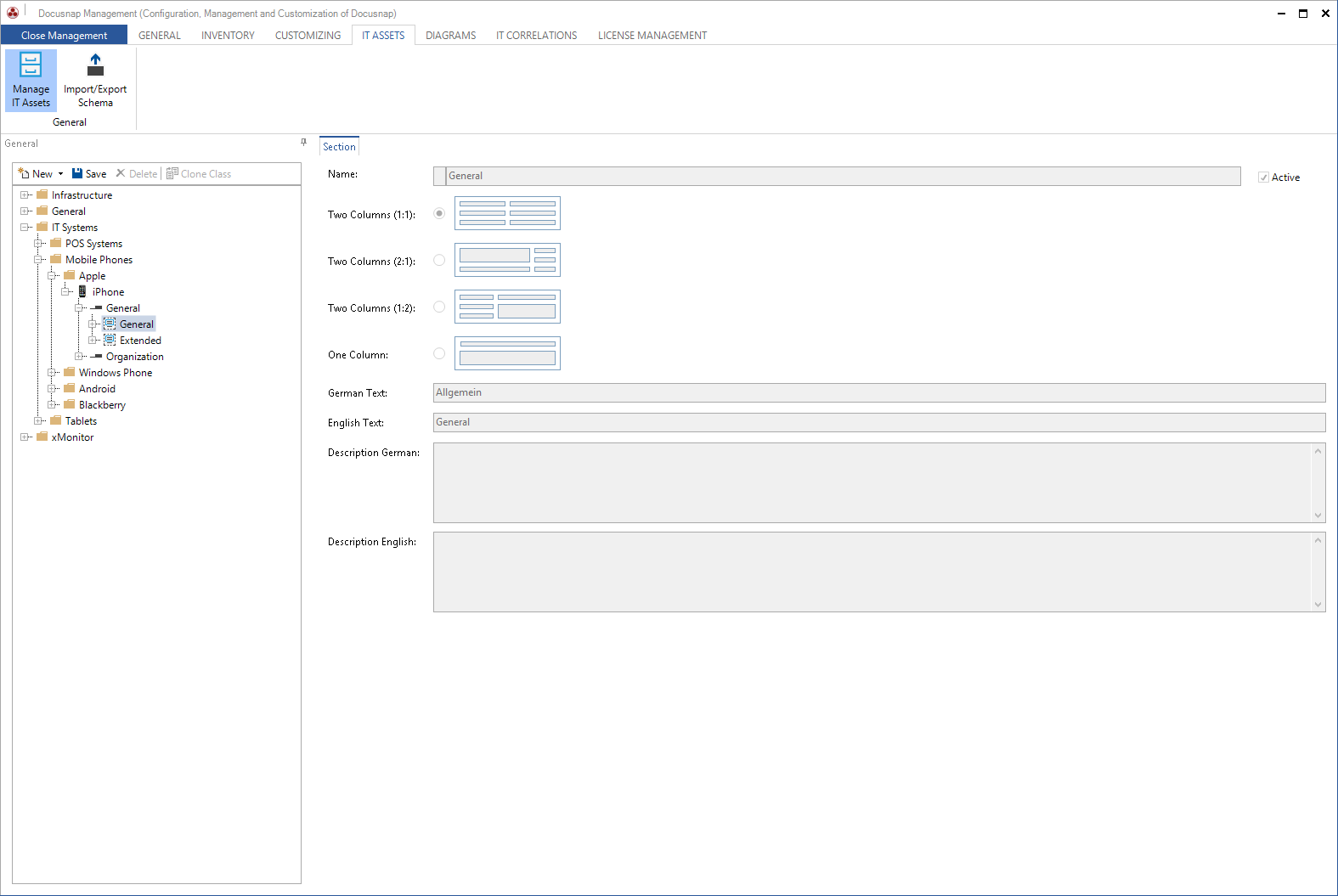Click the Docusnap application logo icon
Screen dimensions: 1338x896
coord(13,13)
